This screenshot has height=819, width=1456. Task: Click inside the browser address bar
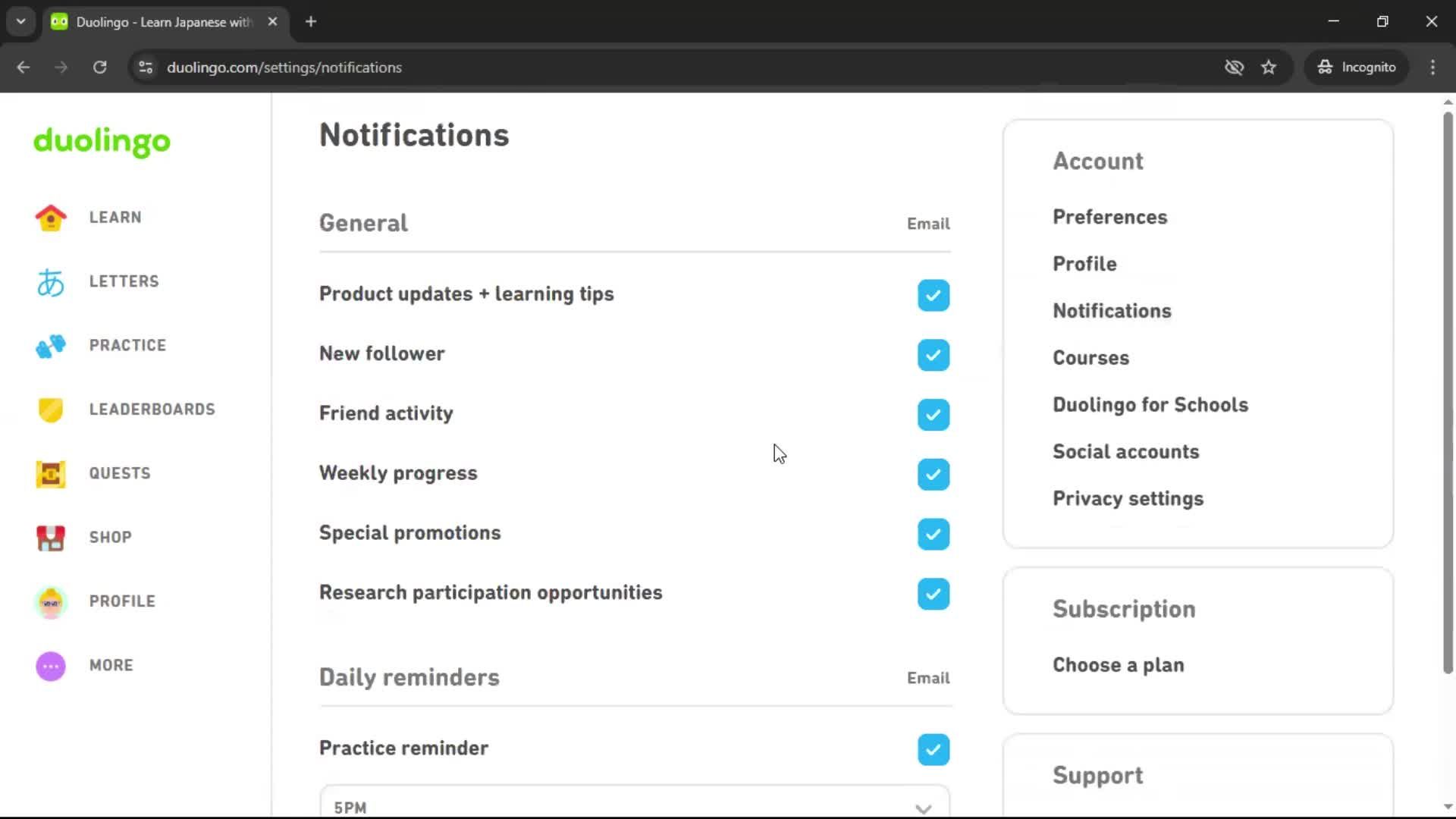[455, 67]
